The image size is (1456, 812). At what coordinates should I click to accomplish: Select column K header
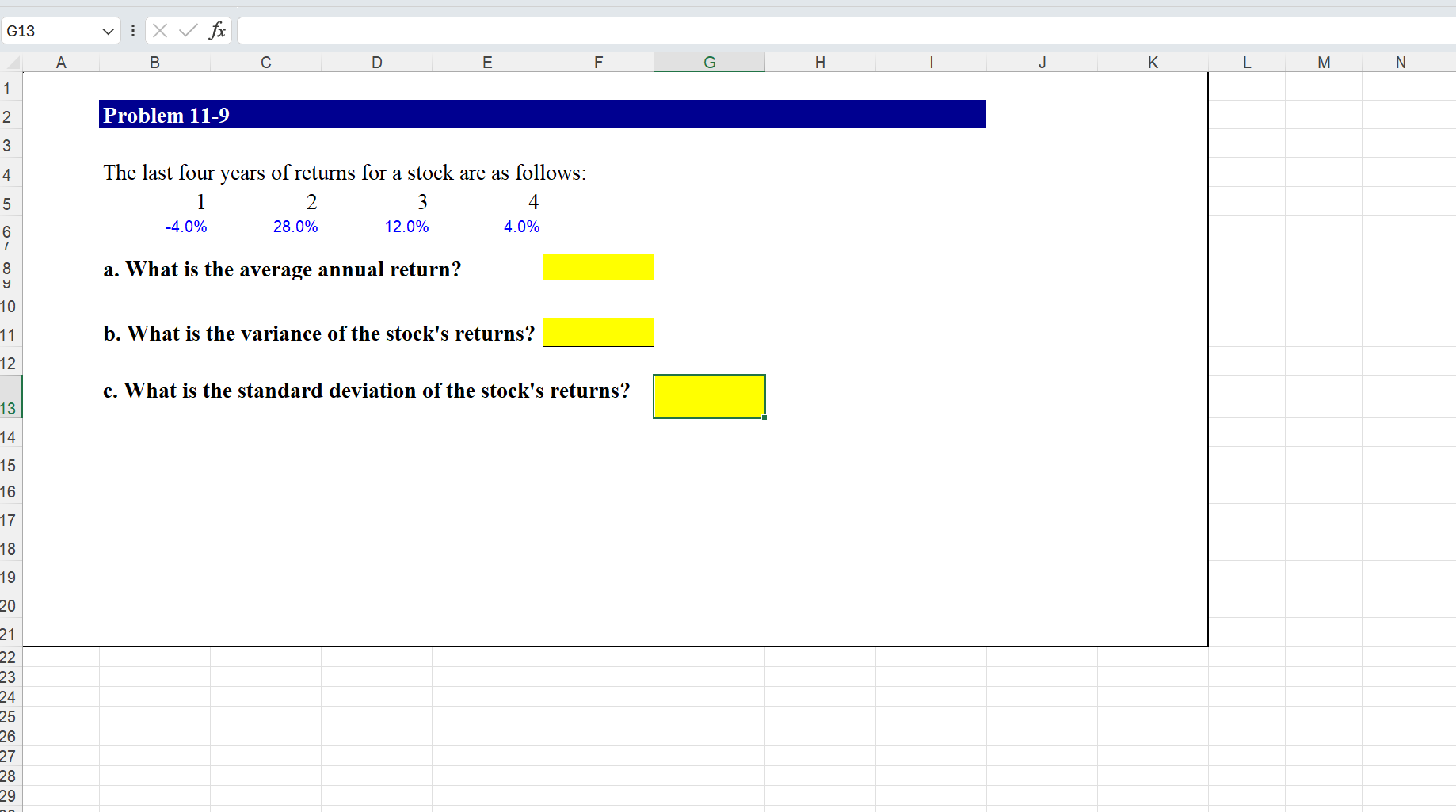pyautogui.click(x=1153, y=63)
